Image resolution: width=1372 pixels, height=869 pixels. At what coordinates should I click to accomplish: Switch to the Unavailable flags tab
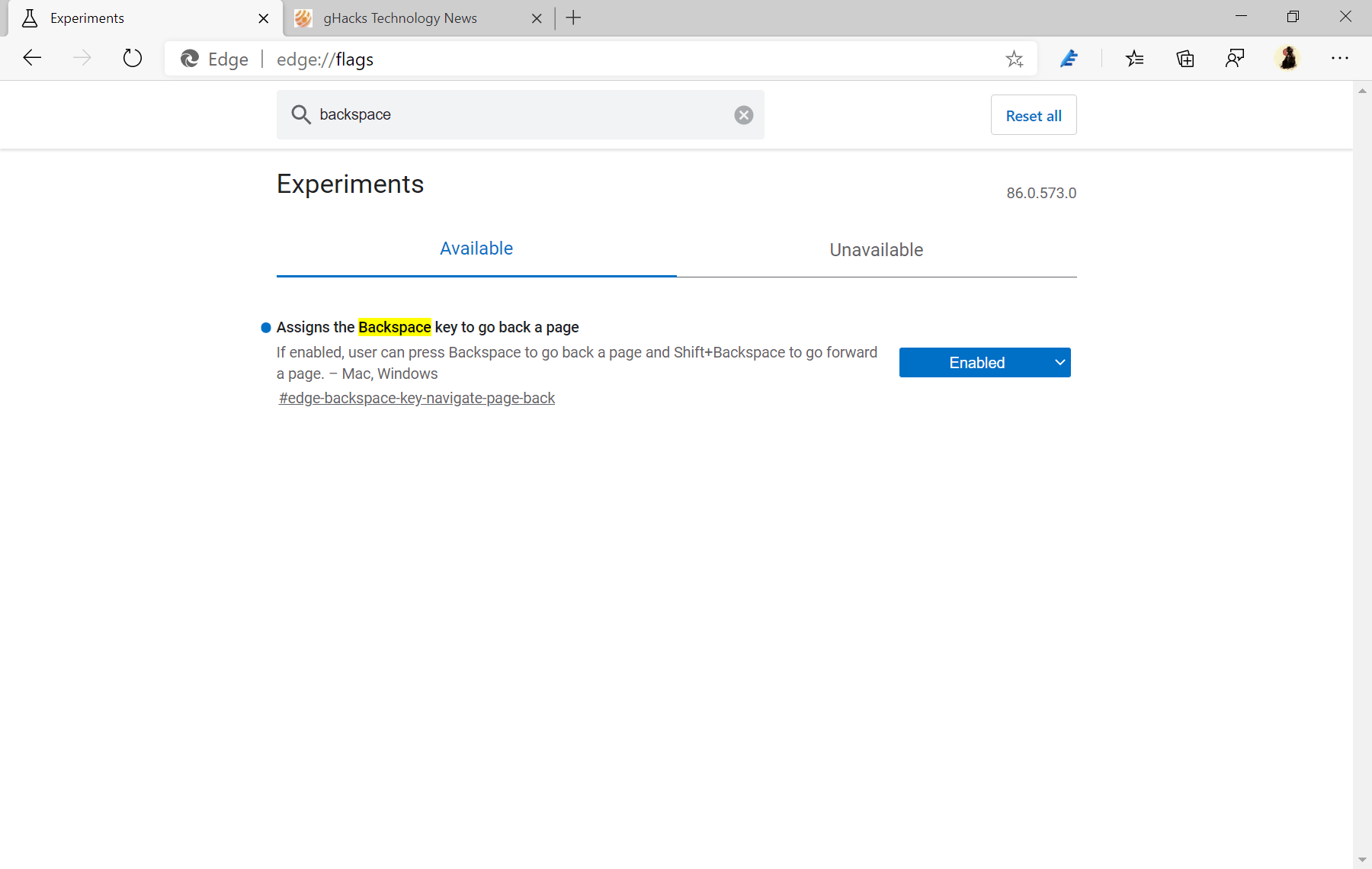pos(877,250)
